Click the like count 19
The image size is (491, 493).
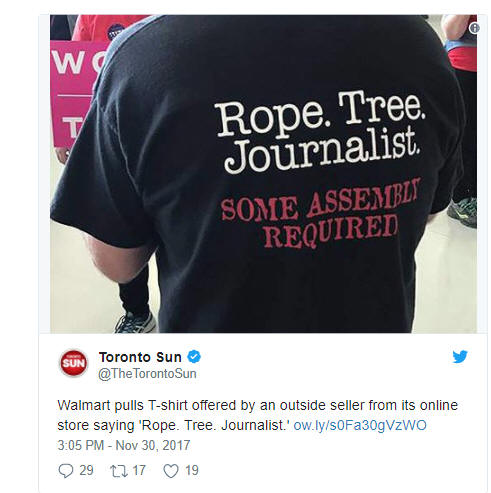192,470
